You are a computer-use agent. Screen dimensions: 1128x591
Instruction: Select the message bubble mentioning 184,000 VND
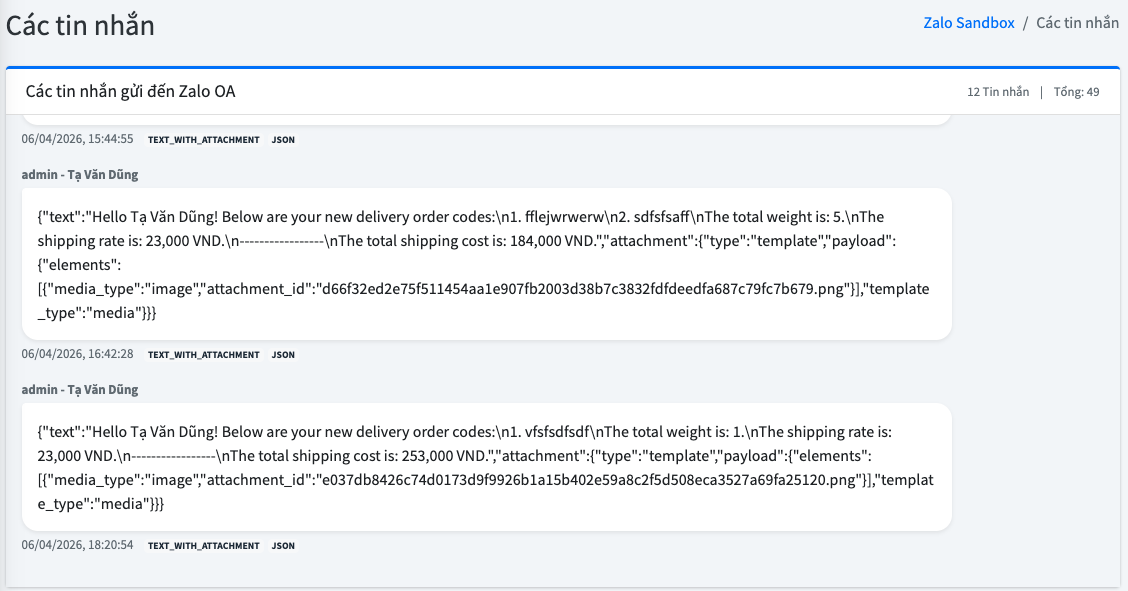[x=486, y=264]
